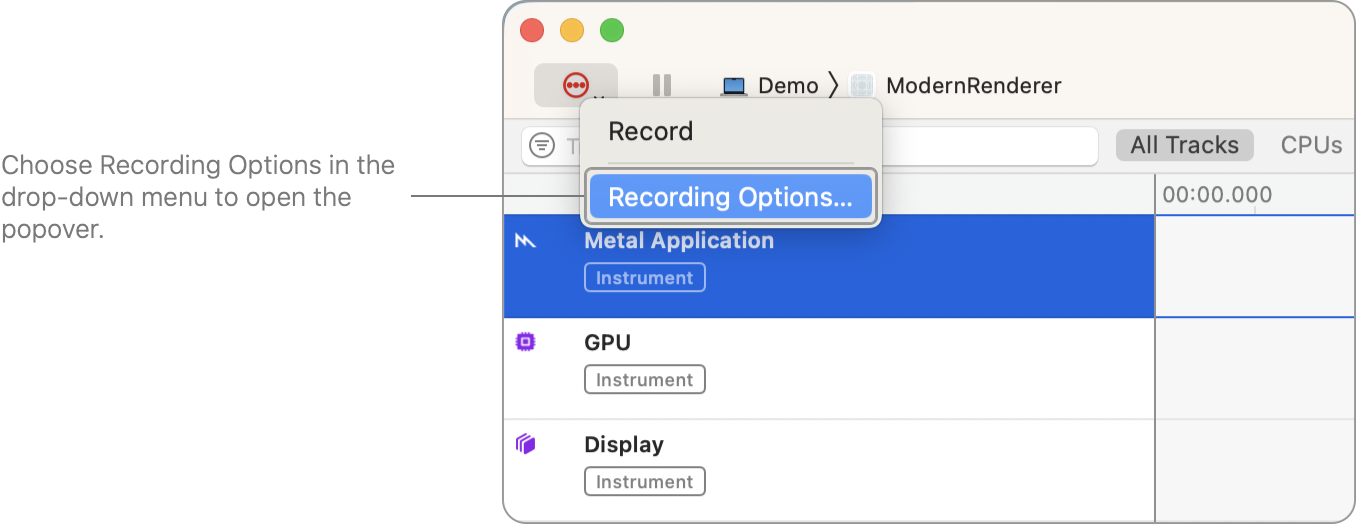Switch to the All Tracks tab
Viewport: 1356px width, 524px height.
tap(1184, 146)
